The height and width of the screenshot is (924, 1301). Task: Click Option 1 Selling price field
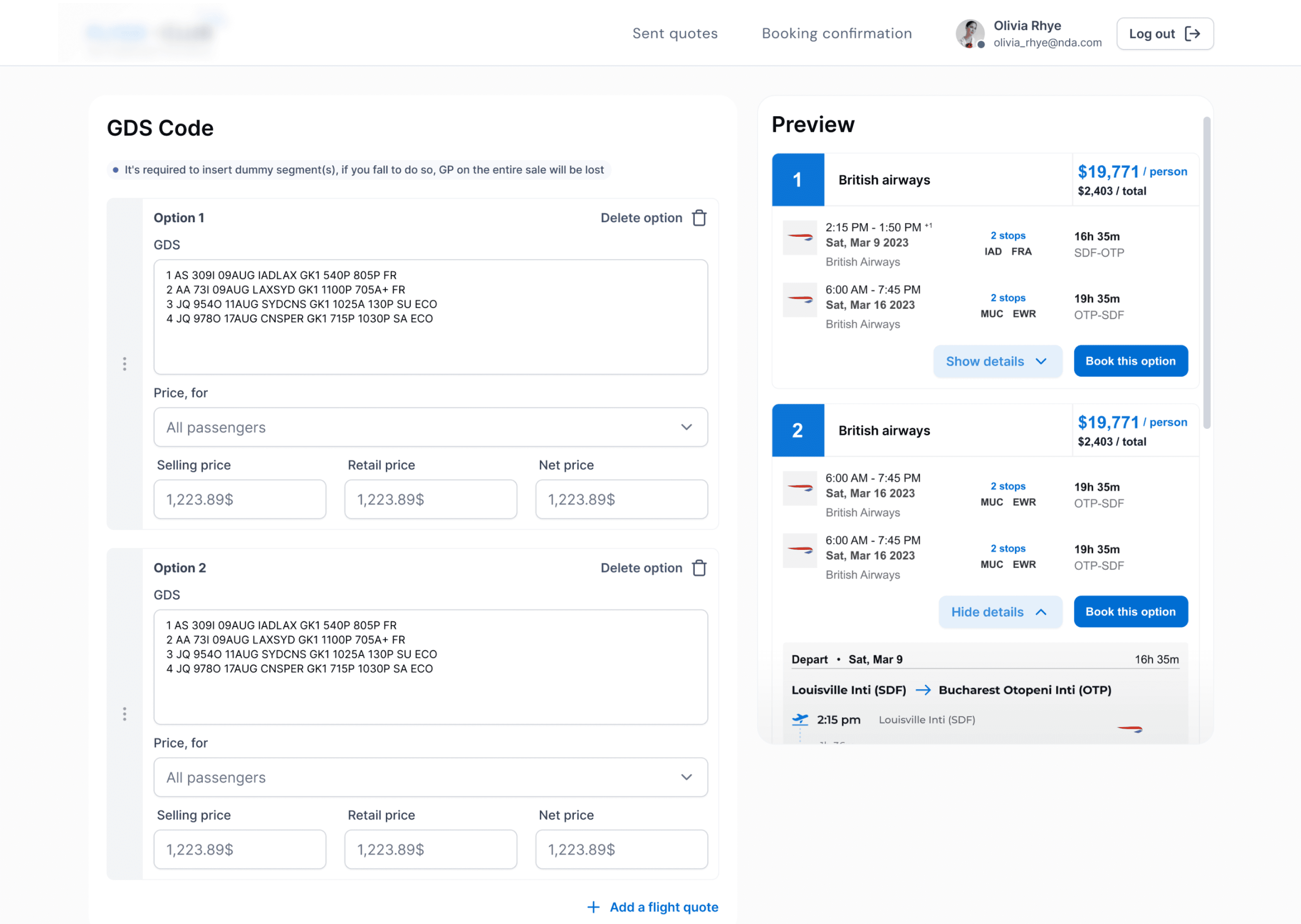point(240,500)
